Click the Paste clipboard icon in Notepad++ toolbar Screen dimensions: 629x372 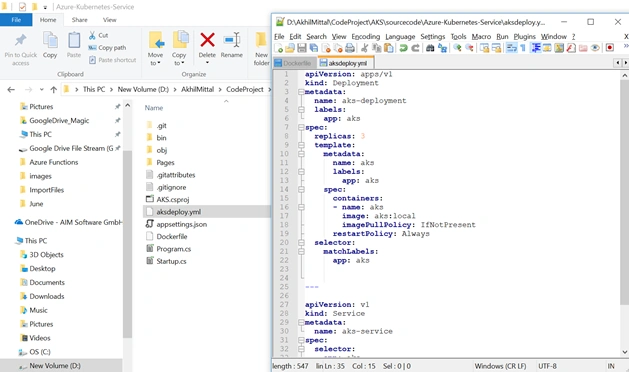pos(388,48)
